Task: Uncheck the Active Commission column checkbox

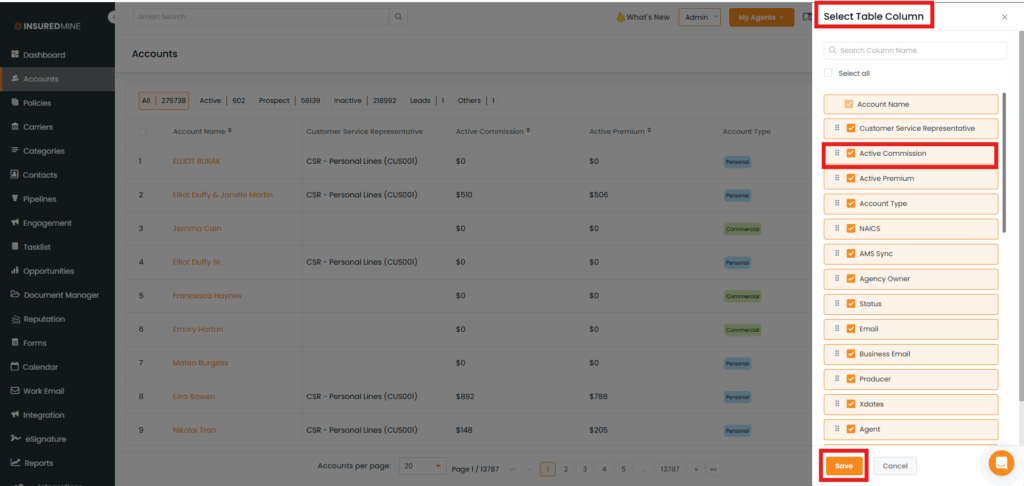Action: [851, 153]
